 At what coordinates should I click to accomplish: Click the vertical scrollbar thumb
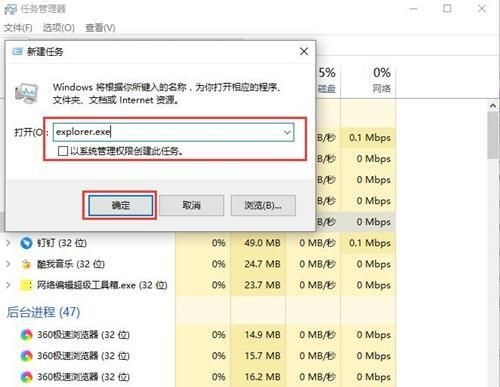(x=493, y=135)
